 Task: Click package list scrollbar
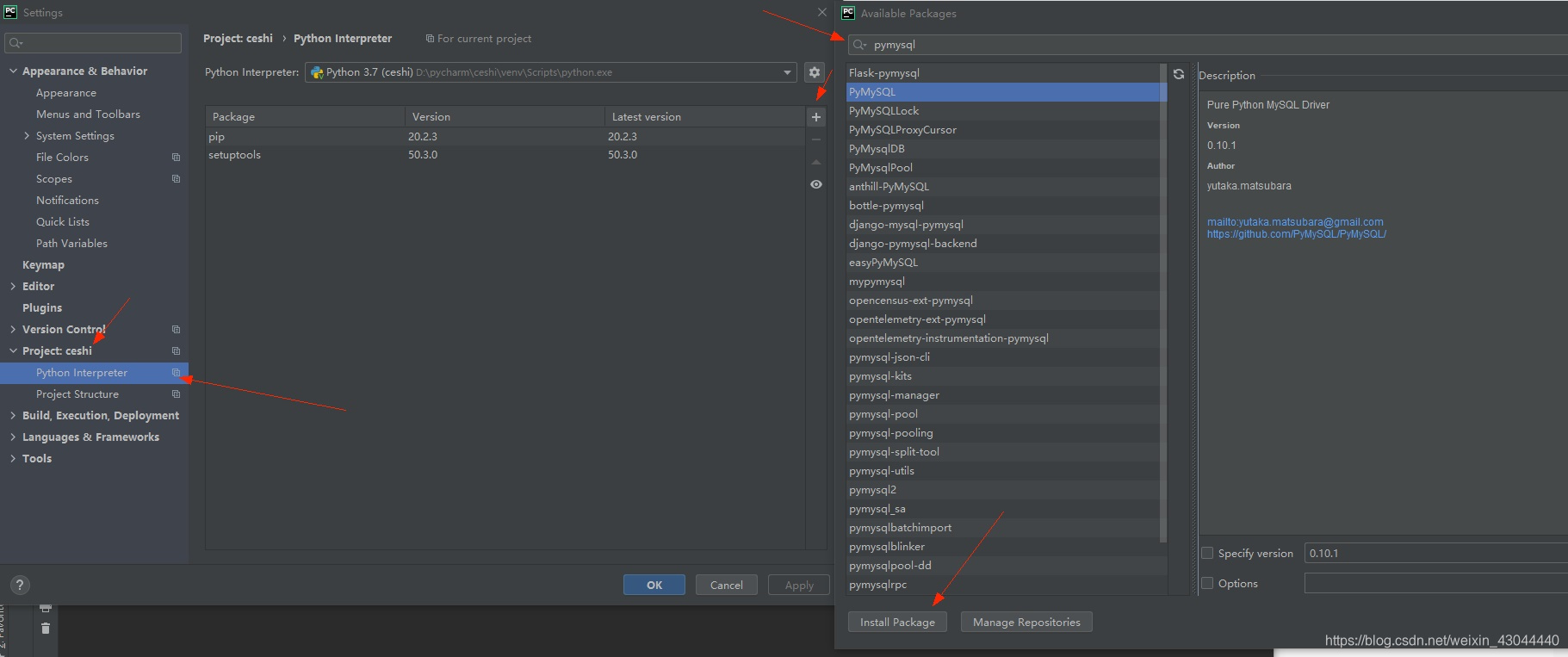coord(1163,303)
